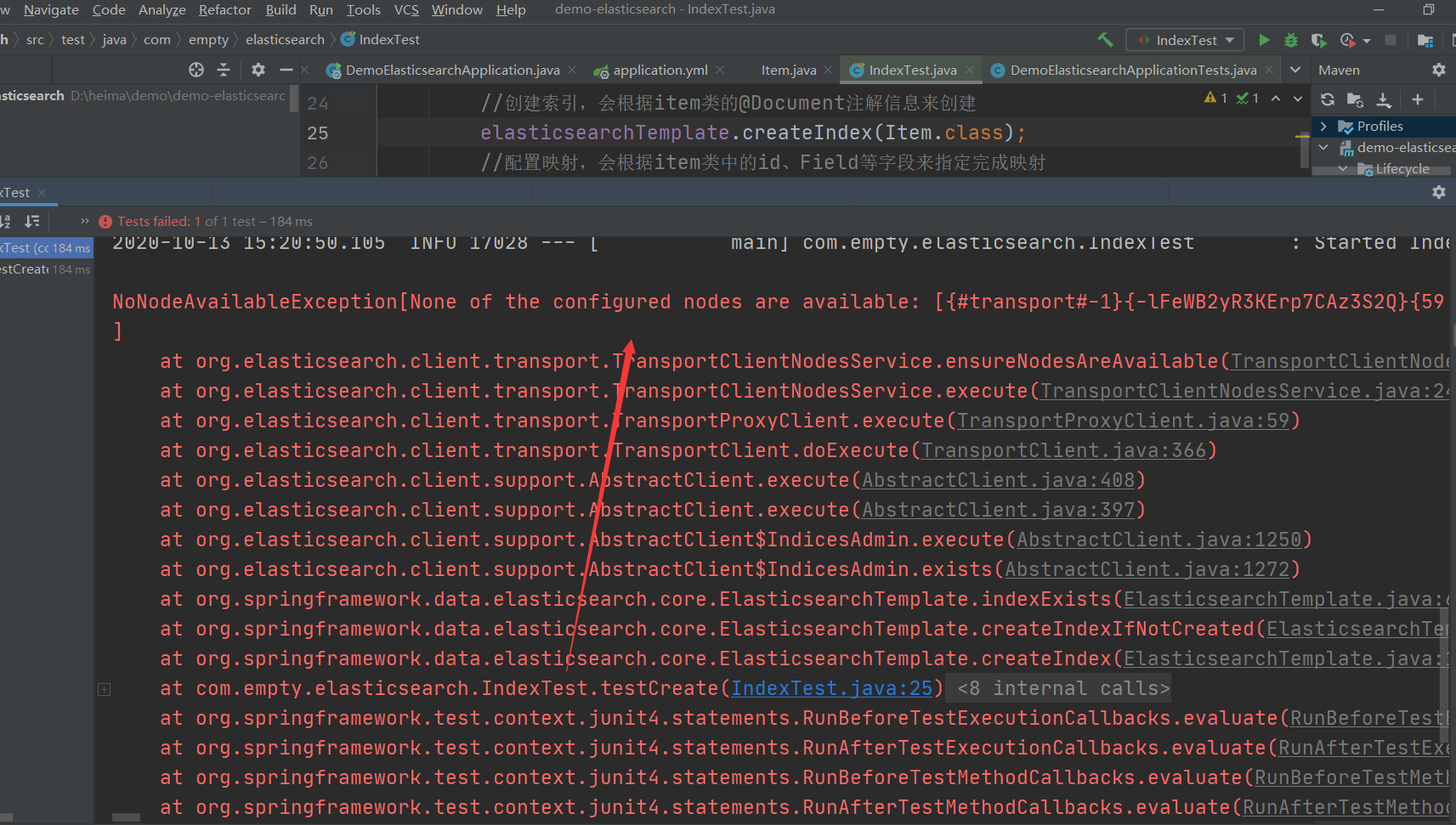Run IndexTest with the green play button
The height and width of the screenshot is (825, 1456).
pyautogui.click(x=1264, y=40)
